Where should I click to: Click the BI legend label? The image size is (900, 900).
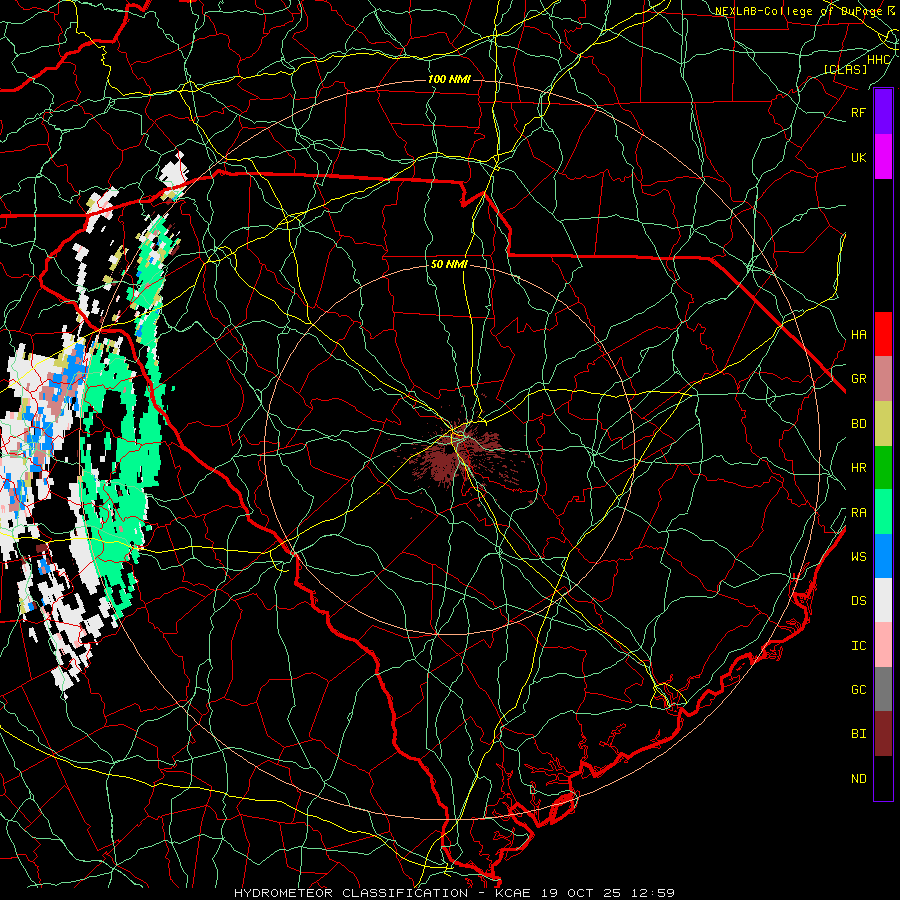858,734
